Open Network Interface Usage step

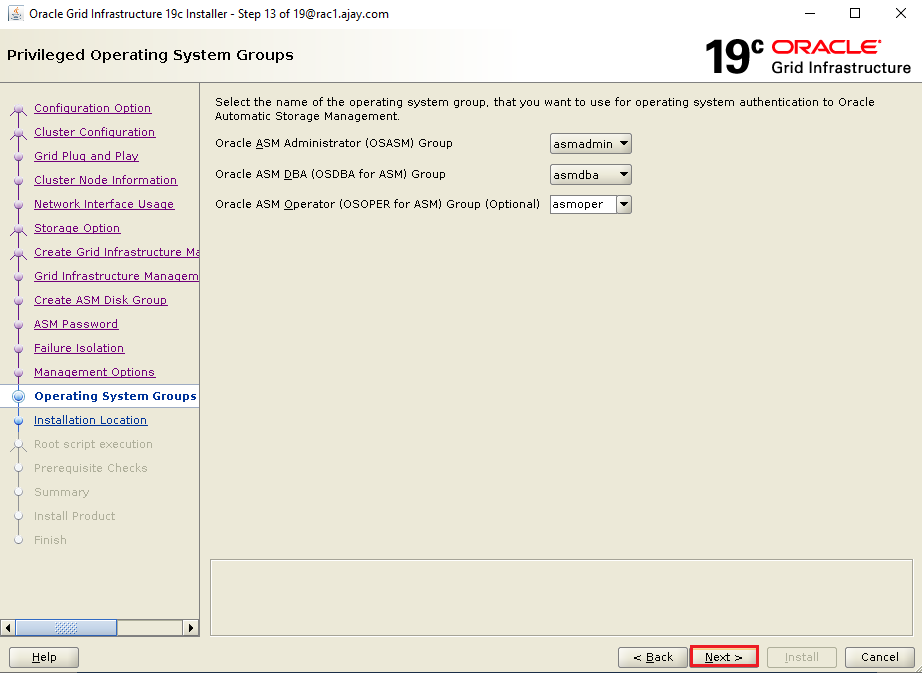coord(104,204)
